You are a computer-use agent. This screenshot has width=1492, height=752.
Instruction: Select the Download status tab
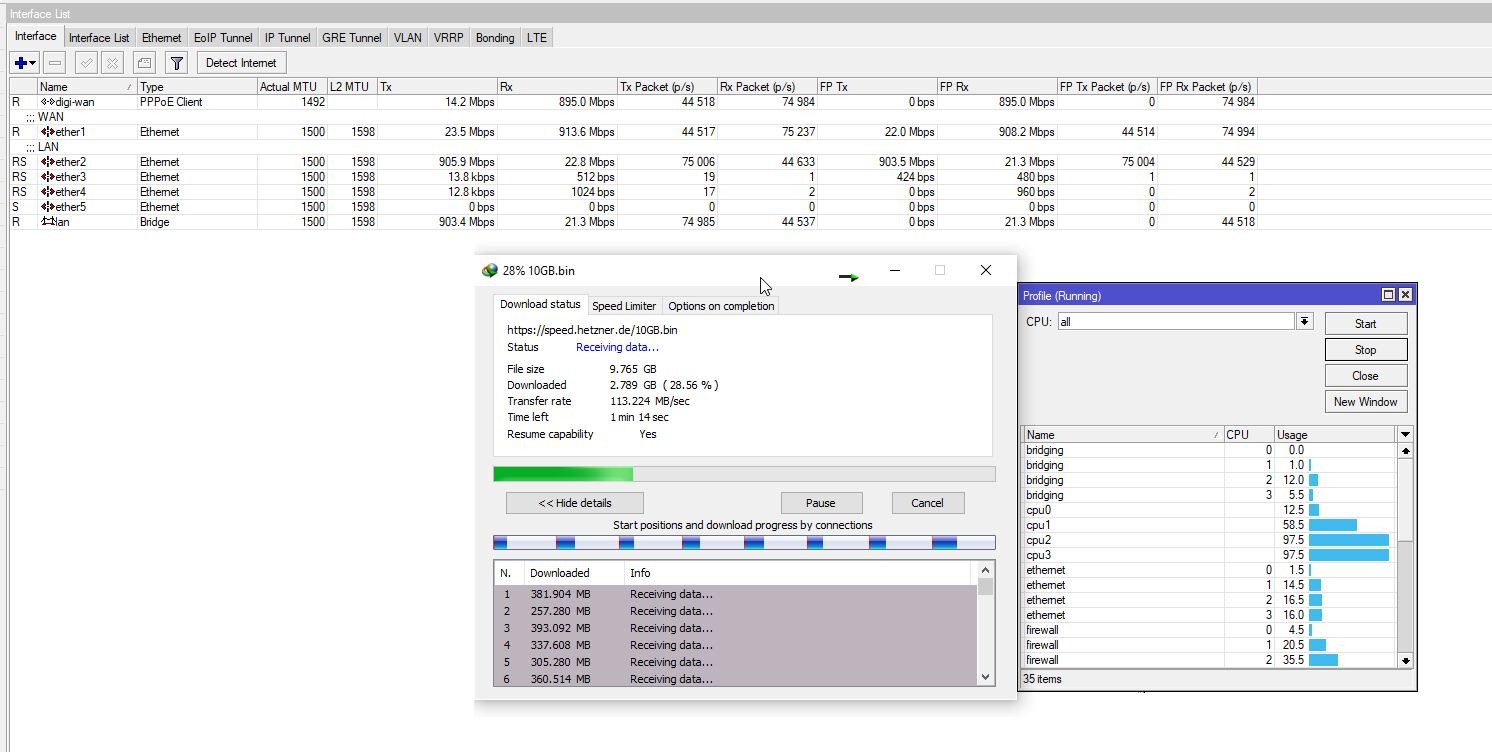click(x=540, y=304)
